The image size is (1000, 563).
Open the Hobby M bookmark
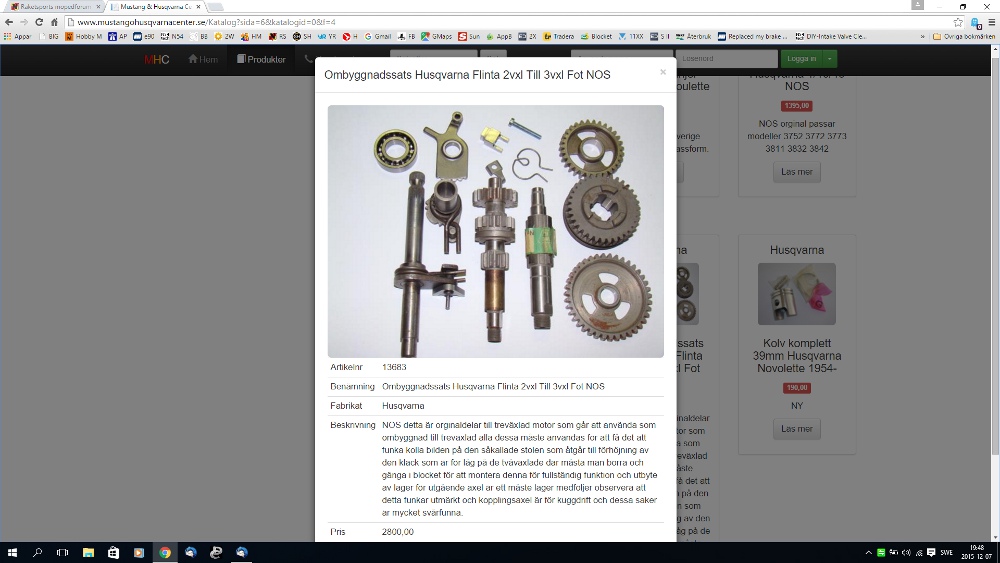point(84,36)
